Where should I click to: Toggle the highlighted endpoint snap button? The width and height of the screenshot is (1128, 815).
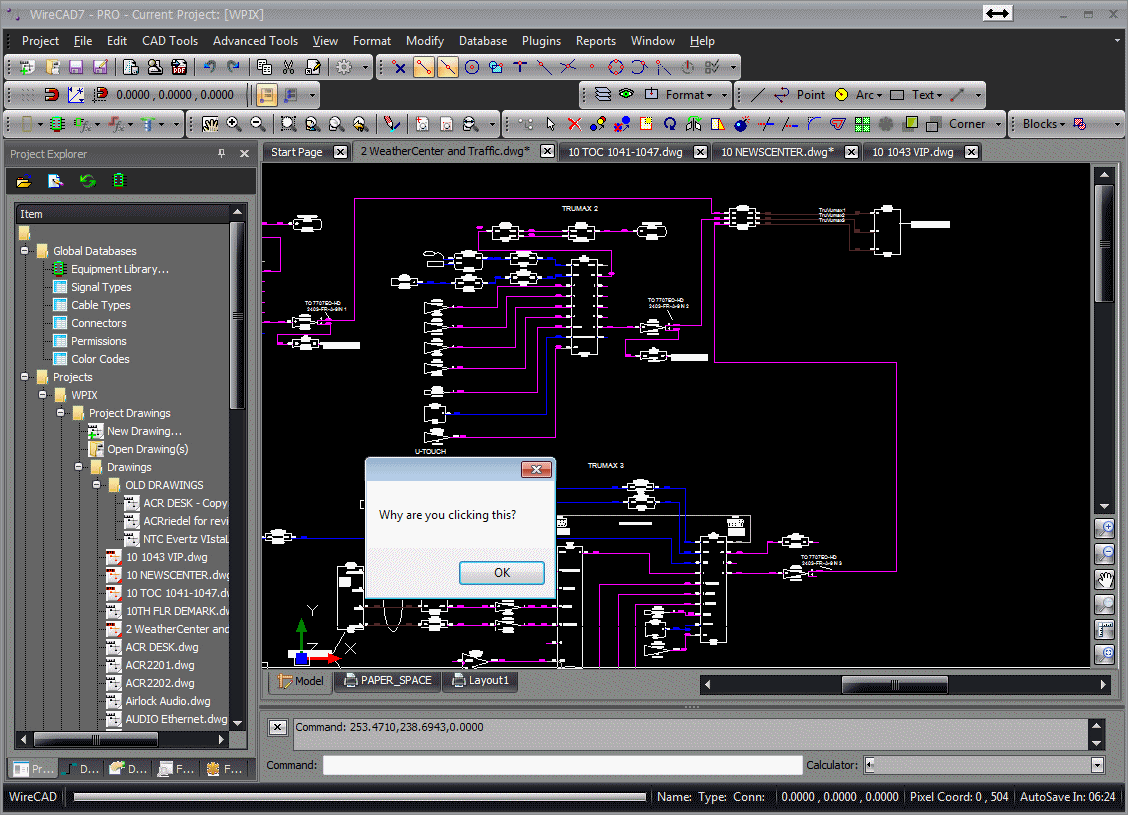[x=424, y=67]
